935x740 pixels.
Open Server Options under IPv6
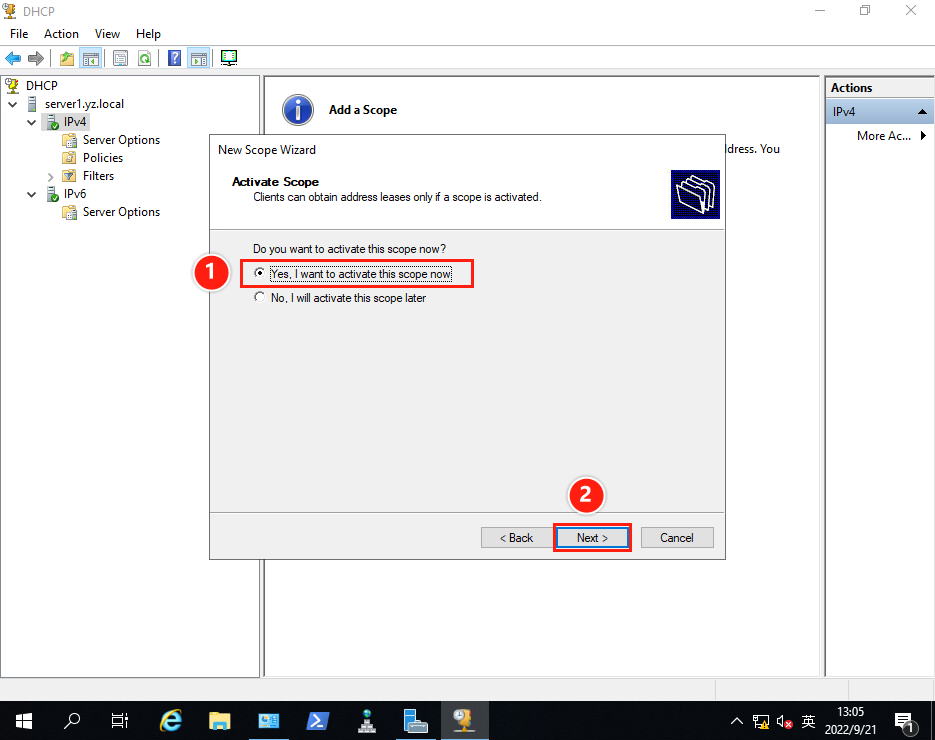121,212
